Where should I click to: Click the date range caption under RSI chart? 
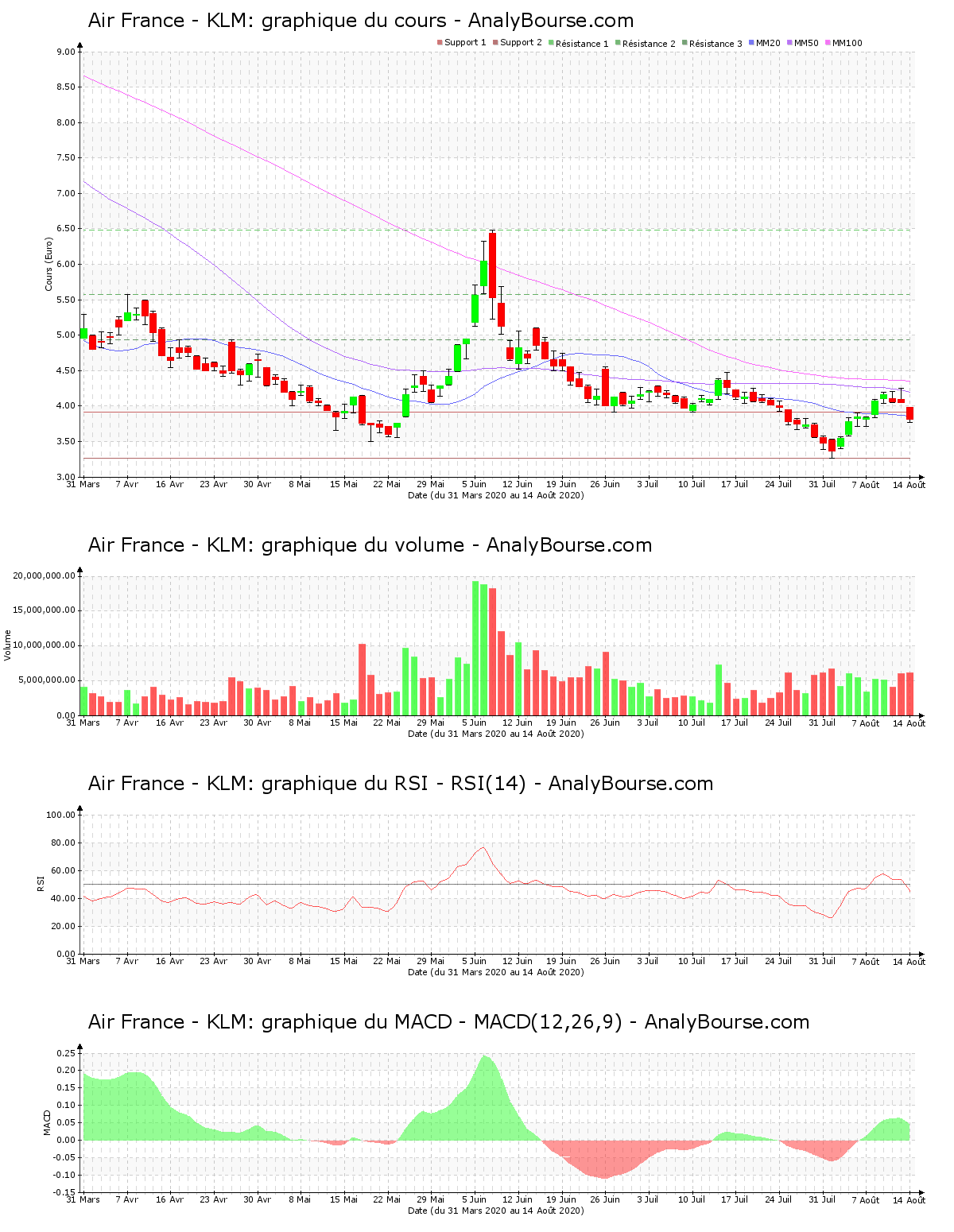[x=495, y=972]
